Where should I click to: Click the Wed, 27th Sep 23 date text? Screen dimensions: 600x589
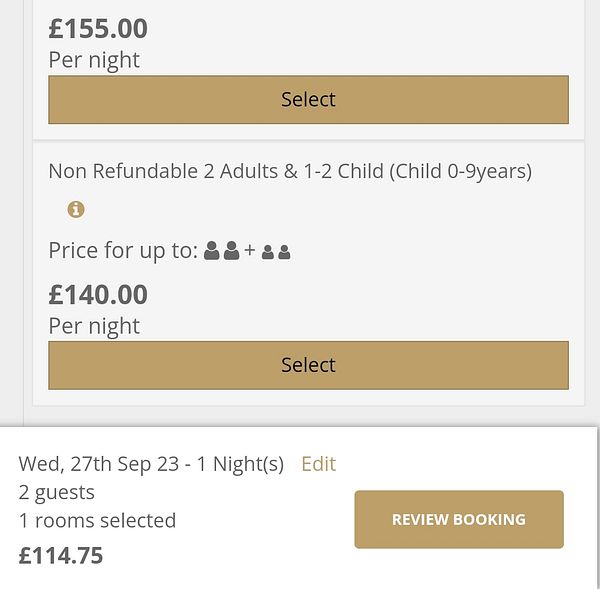151,464
